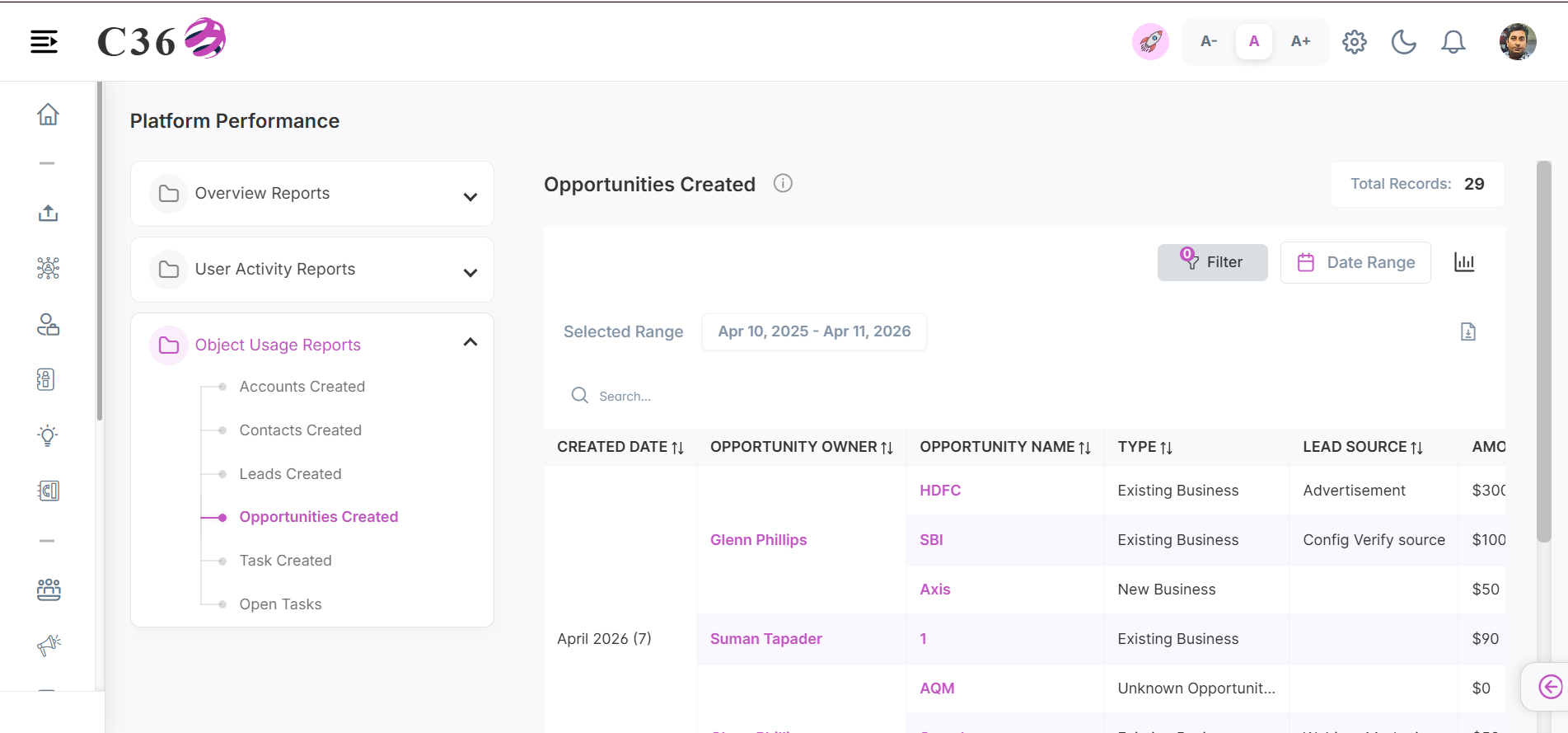
Task: Click the sidebar vertical scrollbar
Action: (100, 251)
